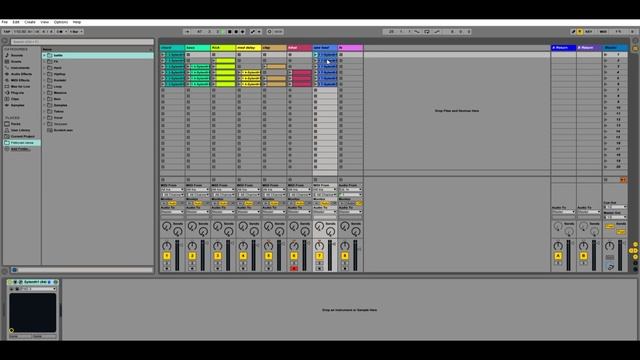Select the Samples category in the browser sidebar
Image resolution: width=640 pixels, height=360 pixels.
pyautogui.click(x=18, y=105)
